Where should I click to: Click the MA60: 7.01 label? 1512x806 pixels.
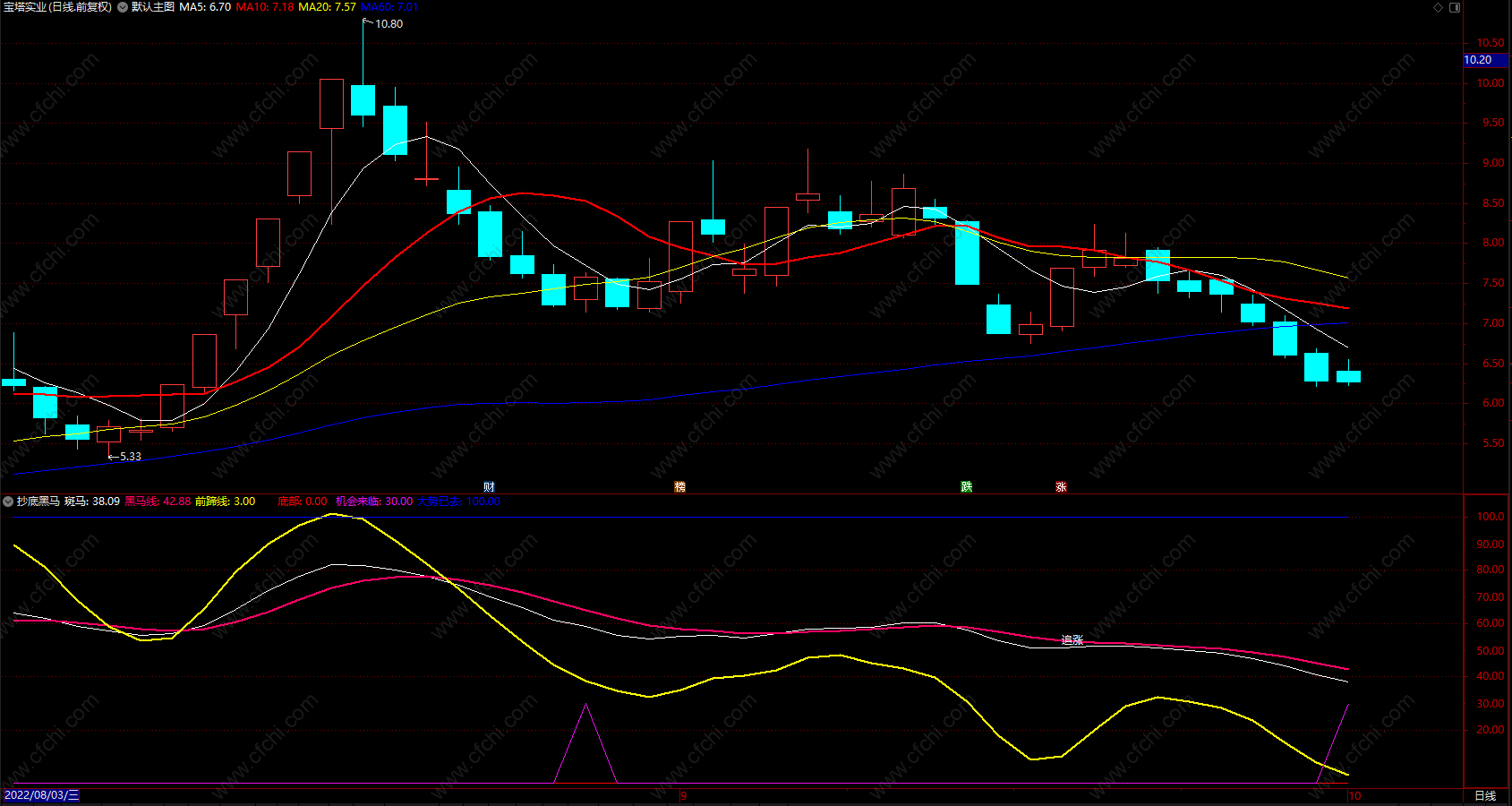coord(389,7)
